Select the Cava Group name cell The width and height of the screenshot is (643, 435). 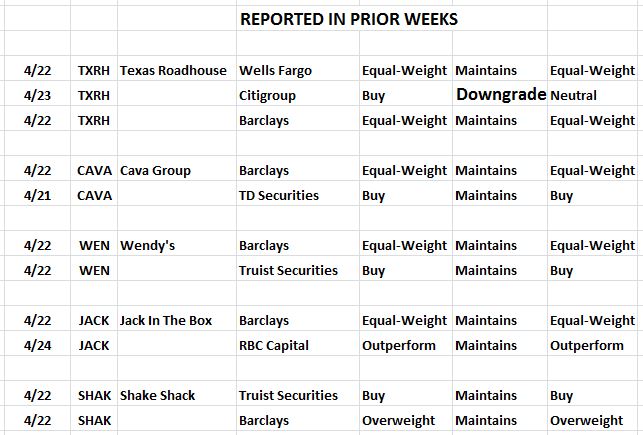[x=155, y=171]
